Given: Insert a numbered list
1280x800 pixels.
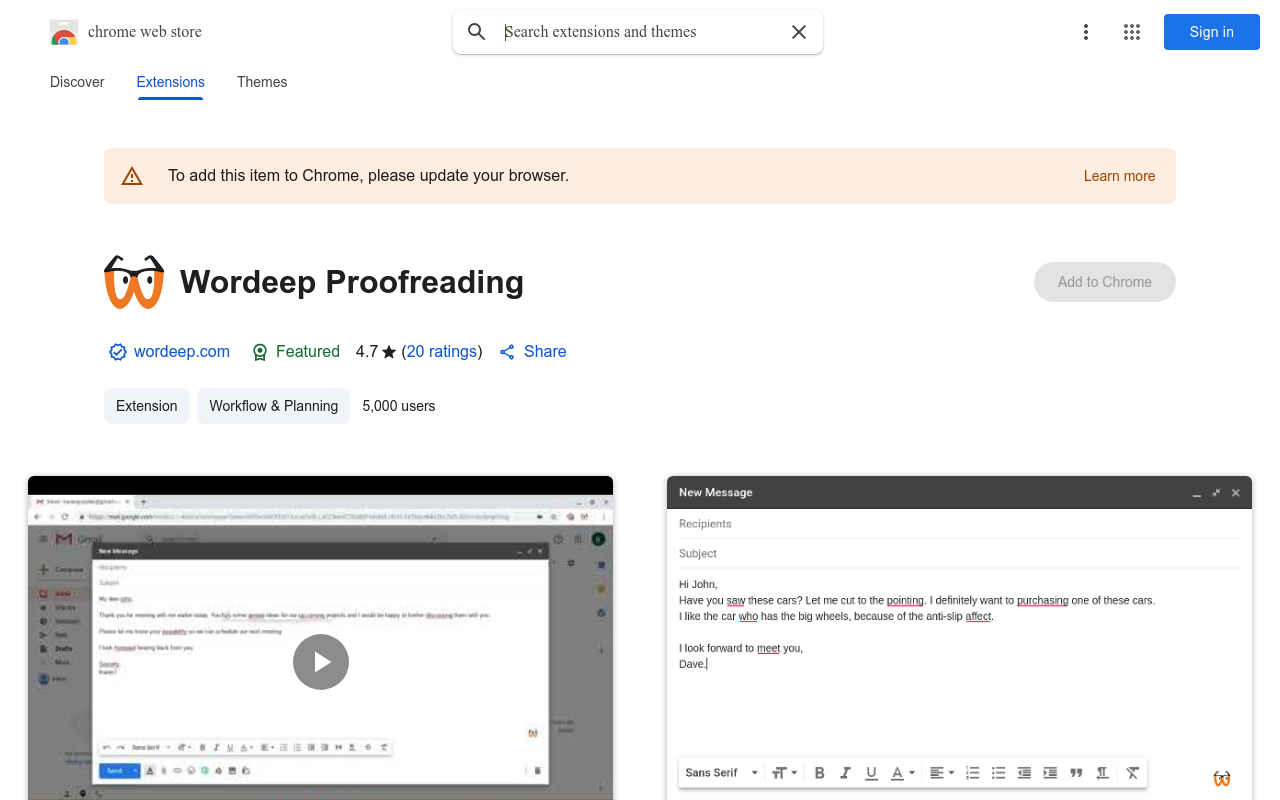Looking at the screenshot, I should (973, 773).
